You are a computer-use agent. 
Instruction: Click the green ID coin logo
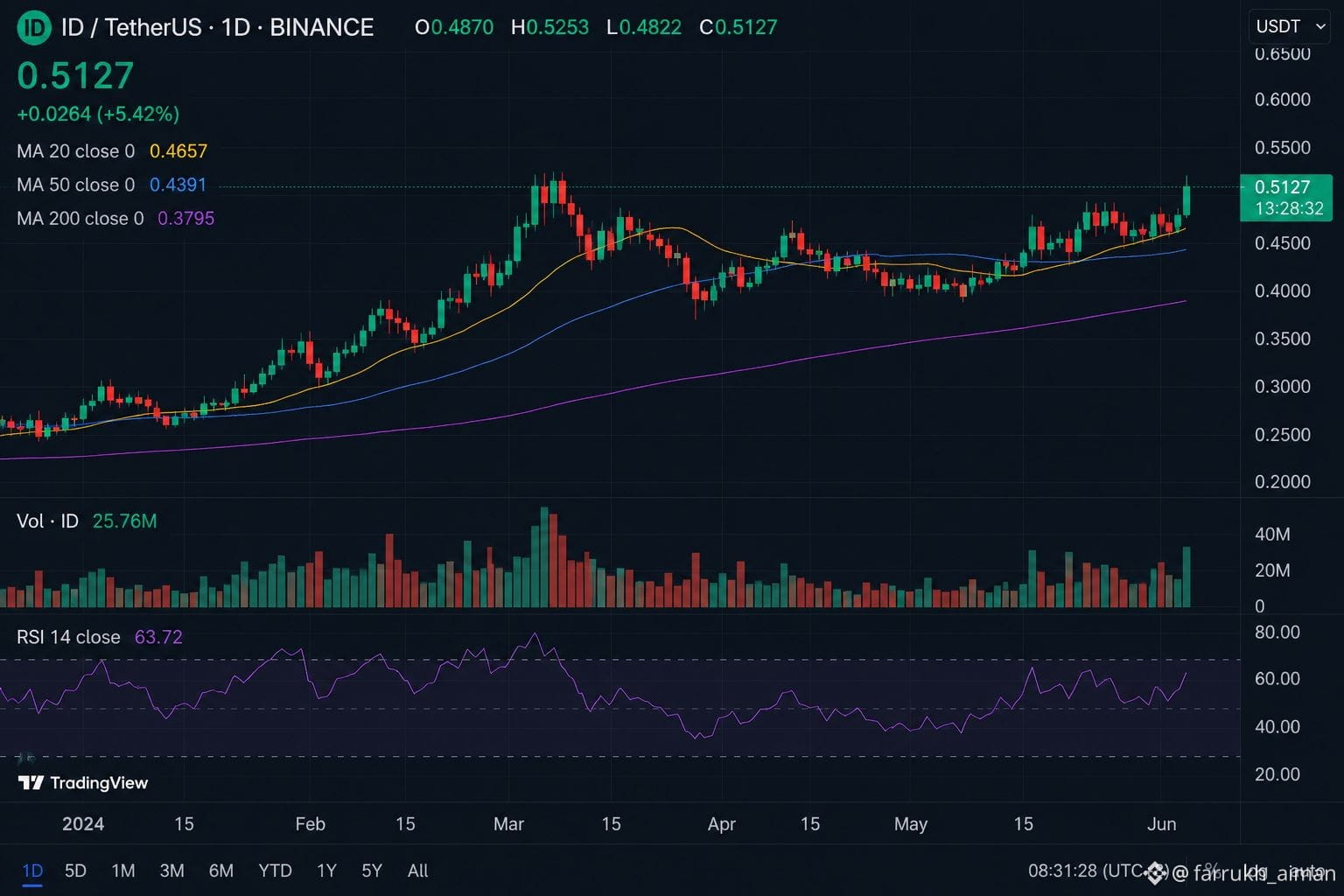click(34, 28)
